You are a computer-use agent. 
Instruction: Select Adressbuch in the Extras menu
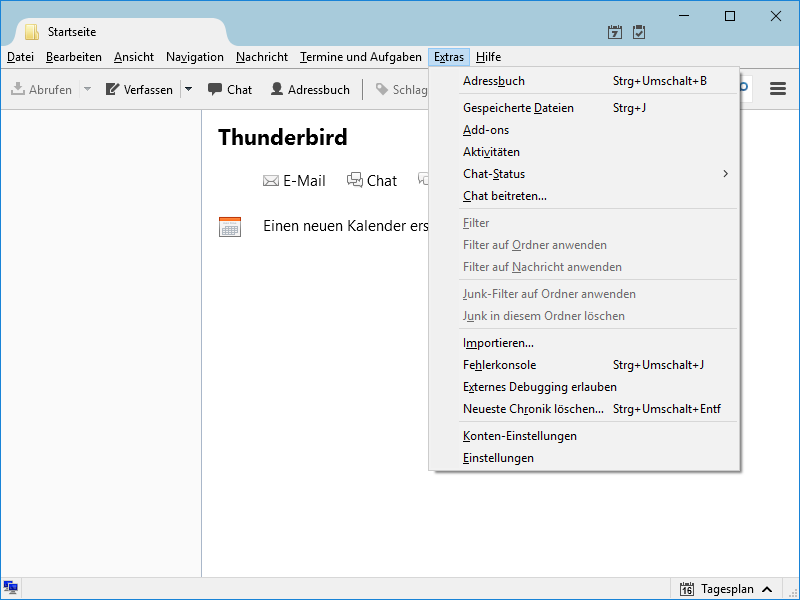(x=585, y=81)
